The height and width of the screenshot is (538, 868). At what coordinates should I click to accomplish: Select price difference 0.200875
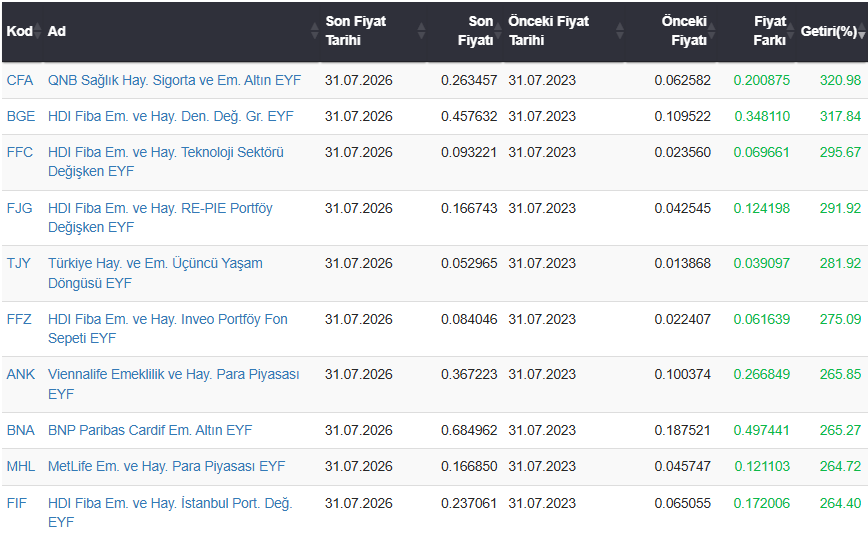point(762,80)
